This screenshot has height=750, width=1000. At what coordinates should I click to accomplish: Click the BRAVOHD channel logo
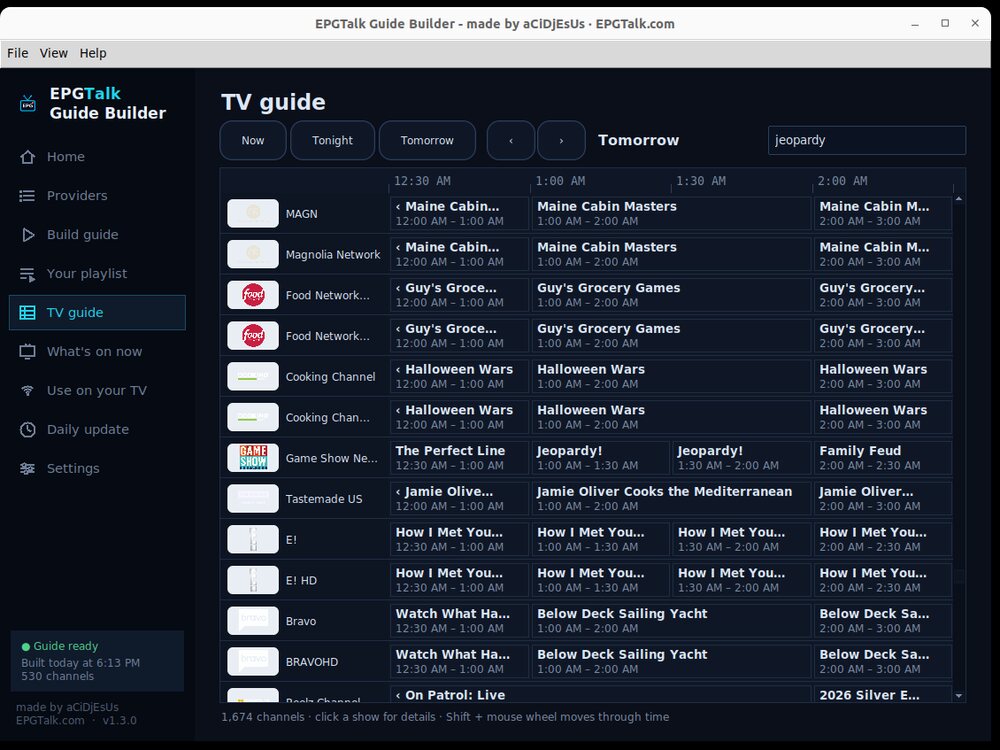253,661
